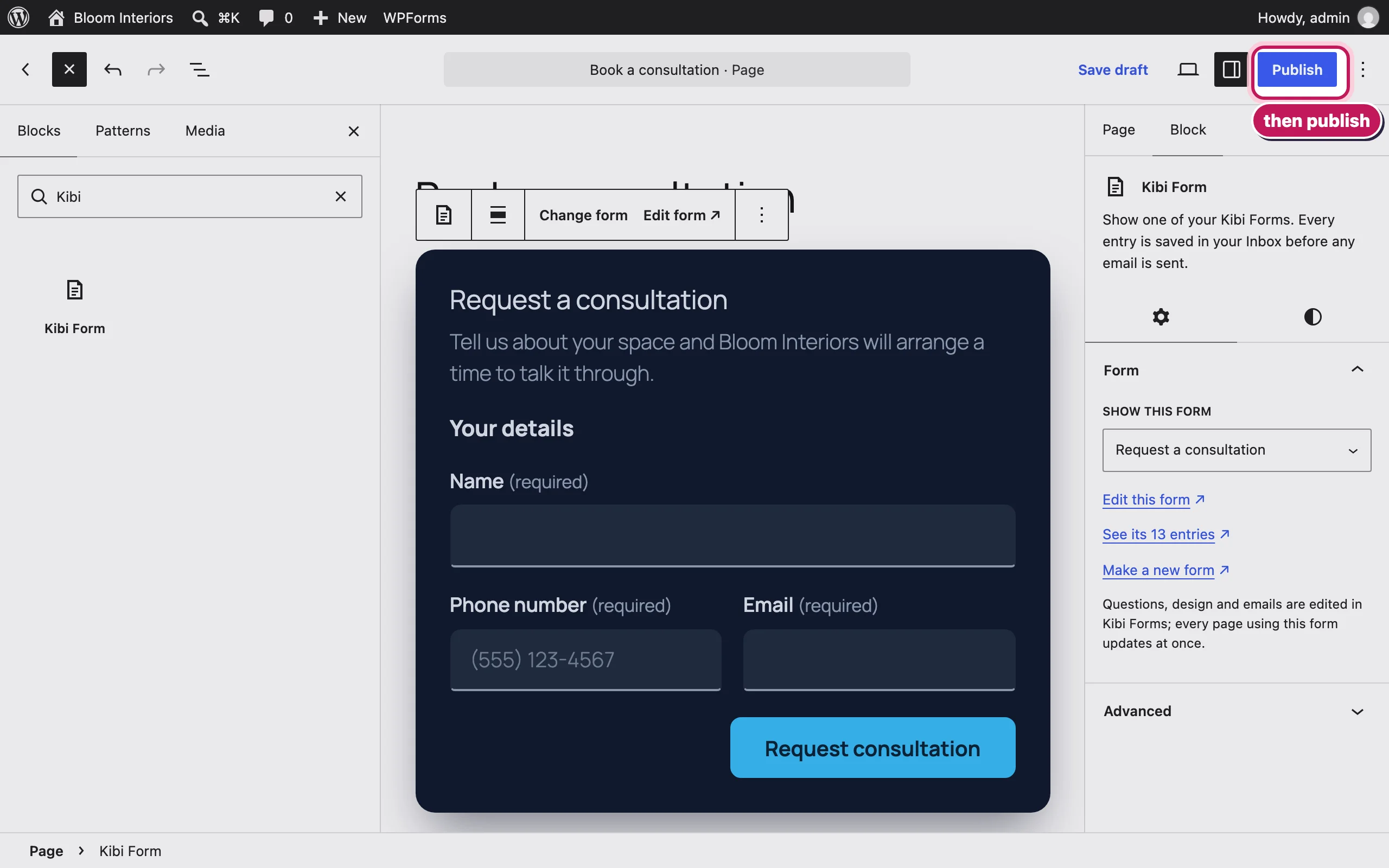Select the gear Settings sub-tab
1389x868 pixels.
pyautogui.click(x=1161, y=317)
